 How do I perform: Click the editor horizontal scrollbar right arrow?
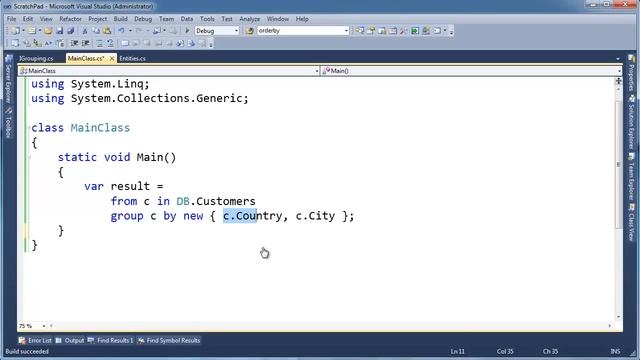tap(610, 326)
